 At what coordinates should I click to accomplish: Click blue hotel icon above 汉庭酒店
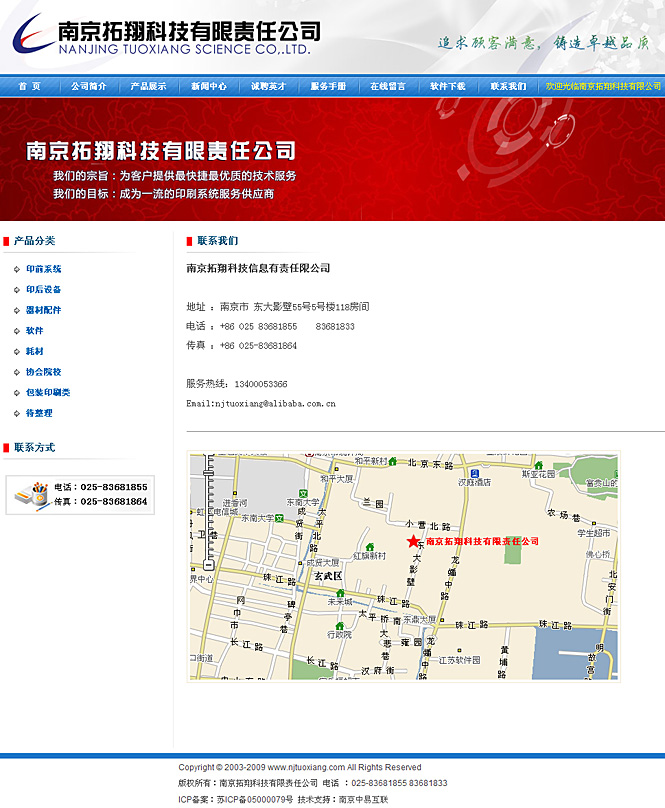pyautogui.click(x=474, y=473)
